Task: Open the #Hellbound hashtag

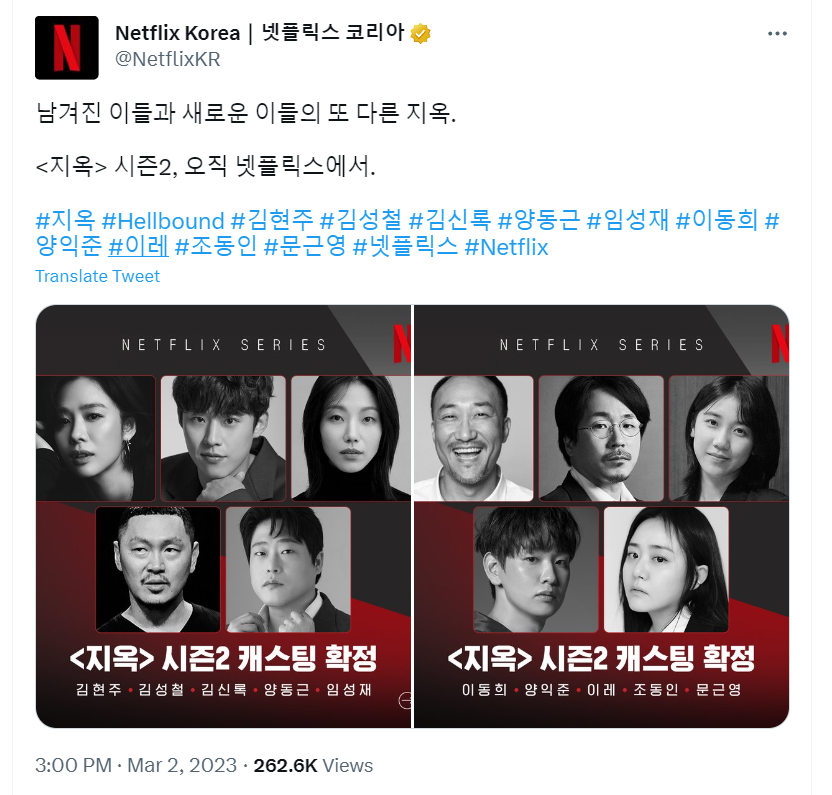Action: (x=163, y=220)
